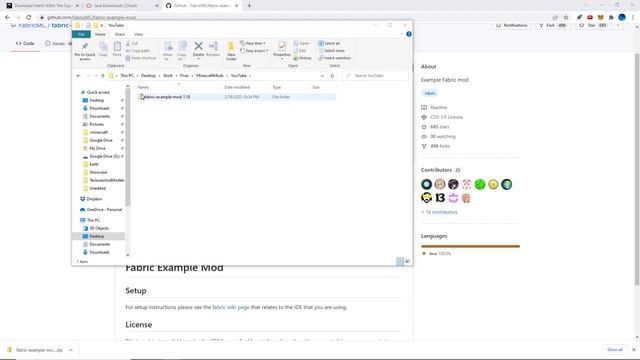The height and width of the screenshot is (360, 640).
Task: Go up one folder level in Explorer
Action: pyautogui.click(x=102, y=76)
